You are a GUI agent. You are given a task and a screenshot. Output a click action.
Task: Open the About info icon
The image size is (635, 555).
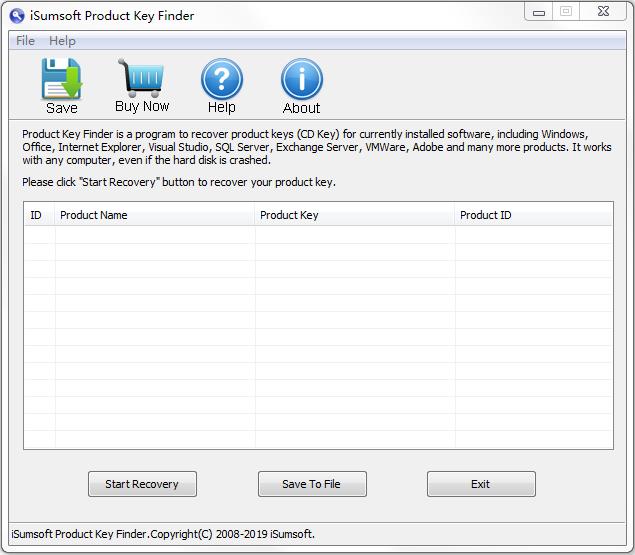(x=301, y=78)
